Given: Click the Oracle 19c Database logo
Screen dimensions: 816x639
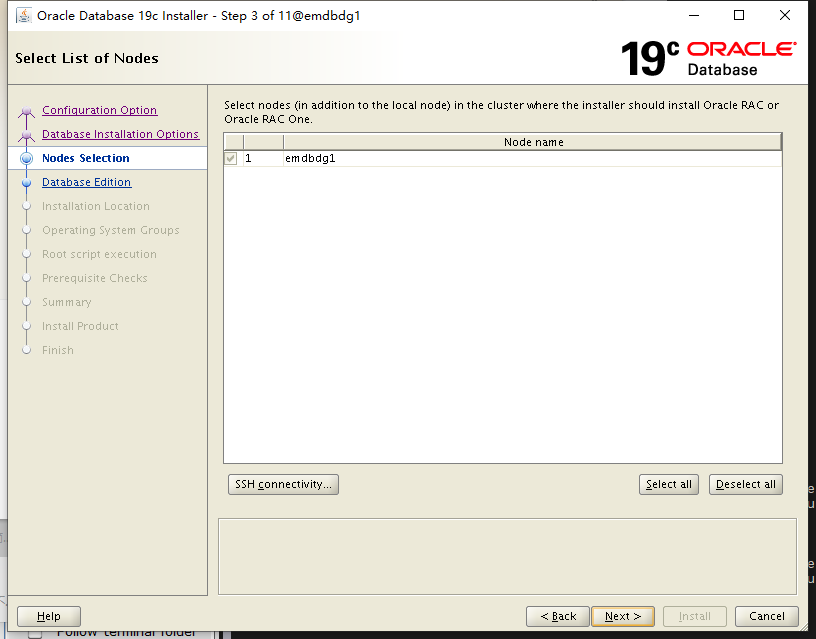Looking at the screenshot, I should 709,58.
